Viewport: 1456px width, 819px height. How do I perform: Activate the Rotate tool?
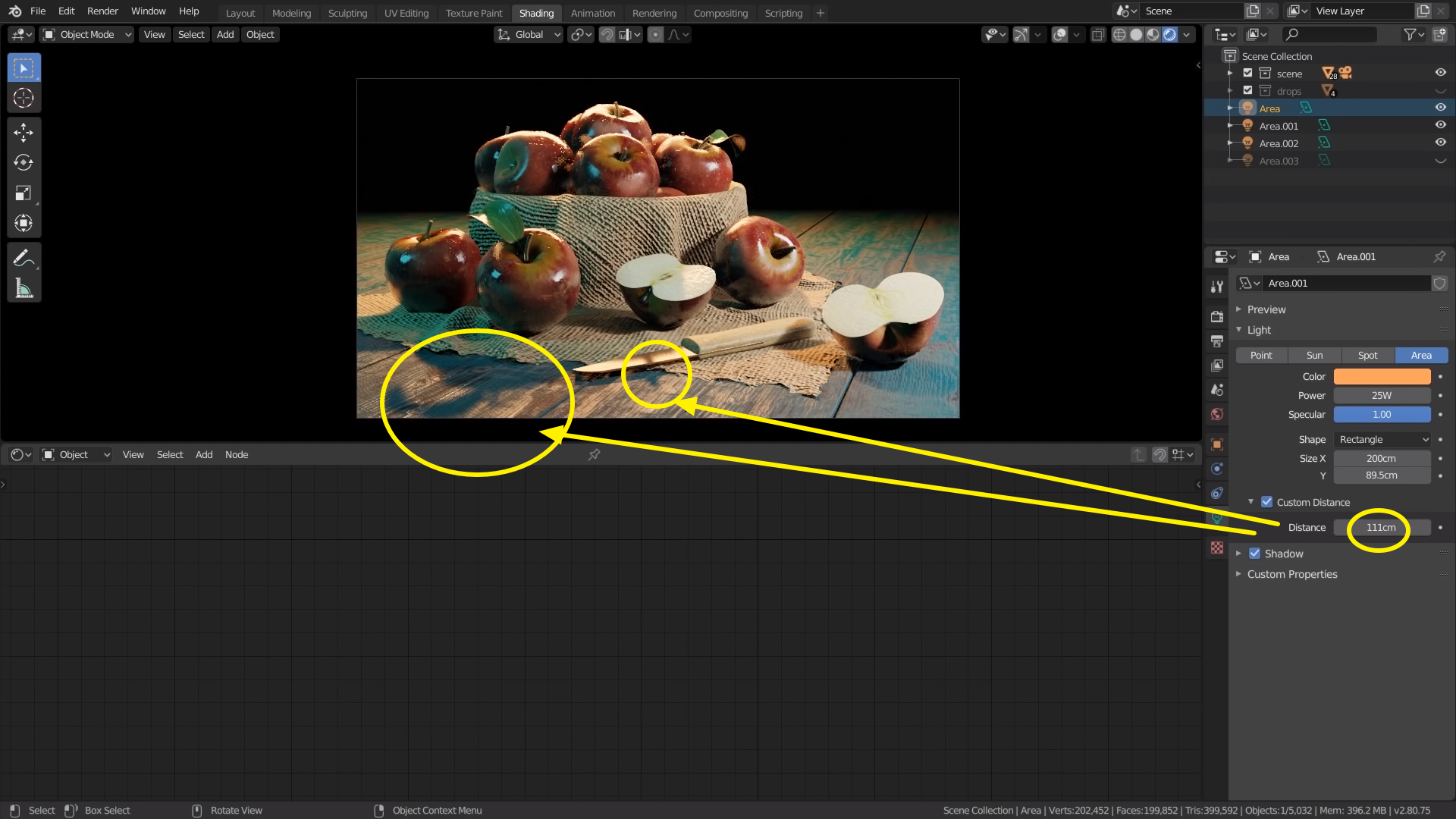[24, 162]
